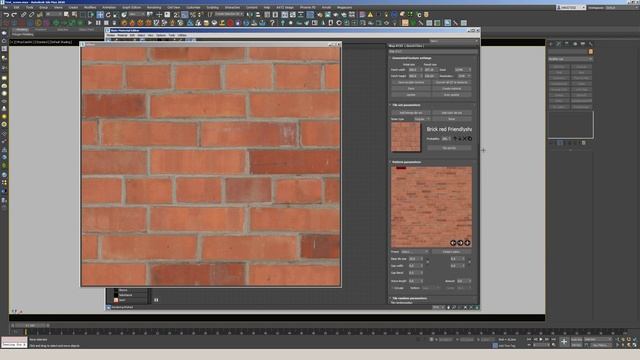The height and width of the screenshot is (360, 640).
Task: Click Add multi tile set button
Action: [451, 113]
